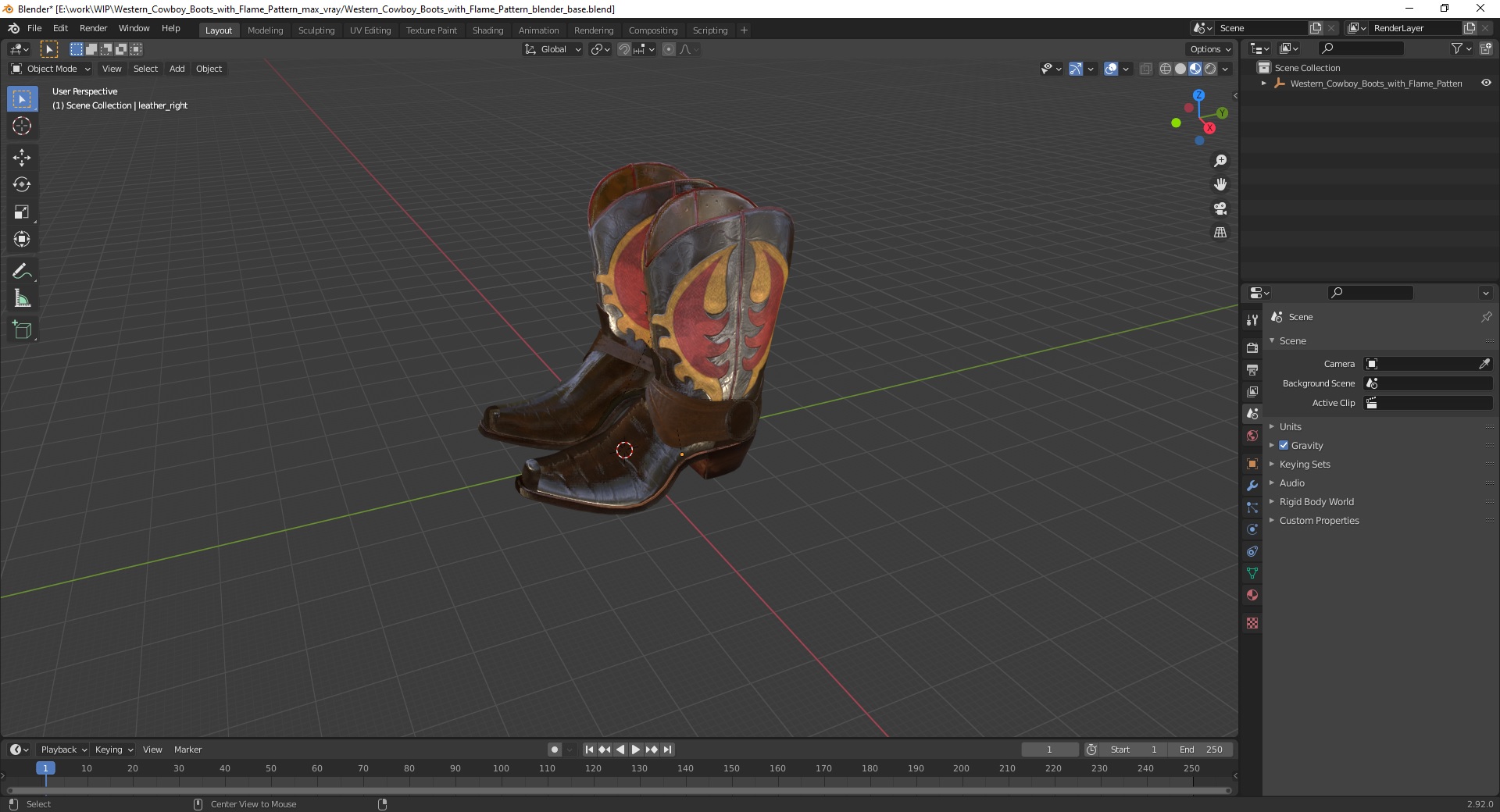
Task: Pick the Add Cube tool
Action: pyautogui.click(x=22, y=330)
